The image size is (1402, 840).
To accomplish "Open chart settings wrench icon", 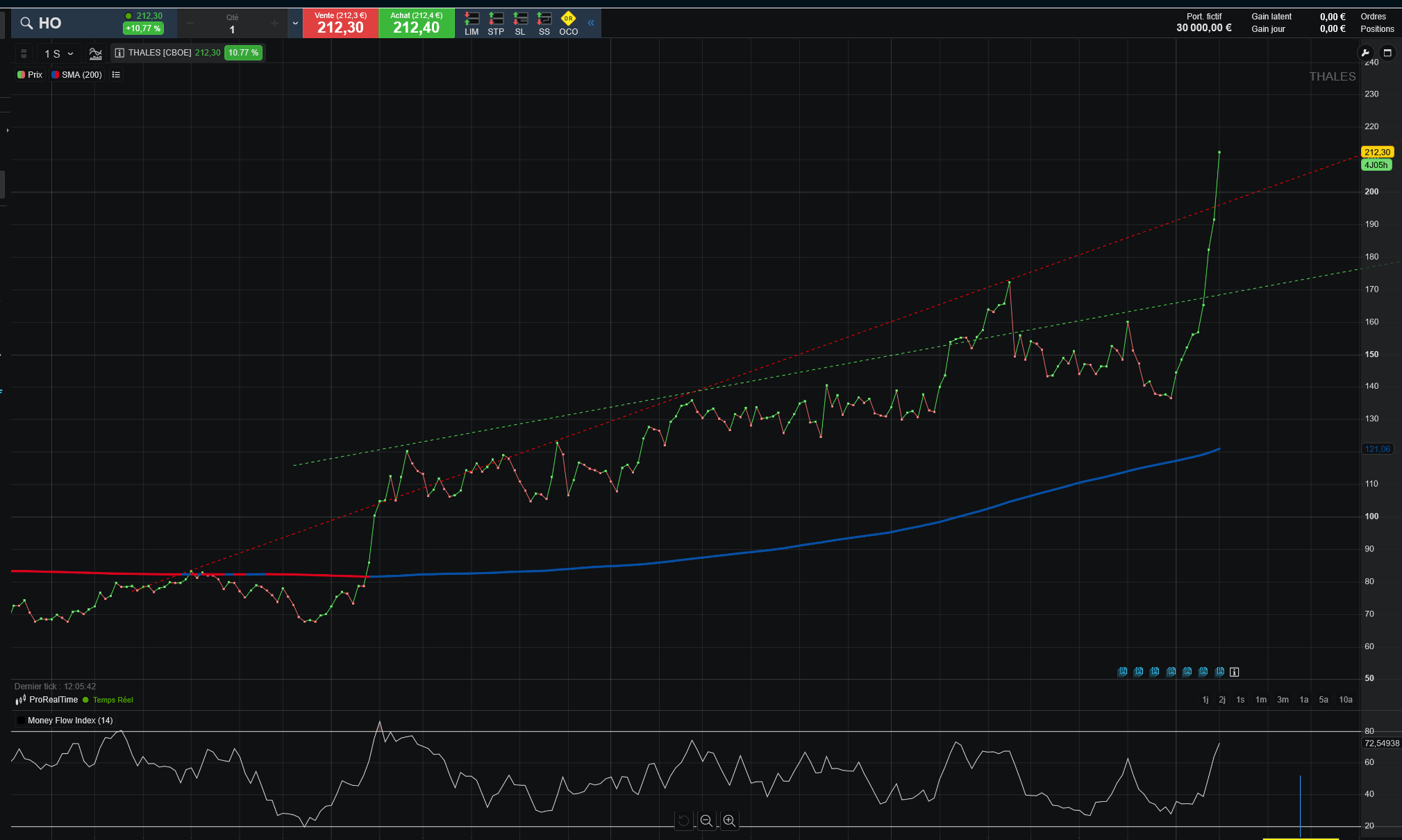I will (x=1365, y=53).
